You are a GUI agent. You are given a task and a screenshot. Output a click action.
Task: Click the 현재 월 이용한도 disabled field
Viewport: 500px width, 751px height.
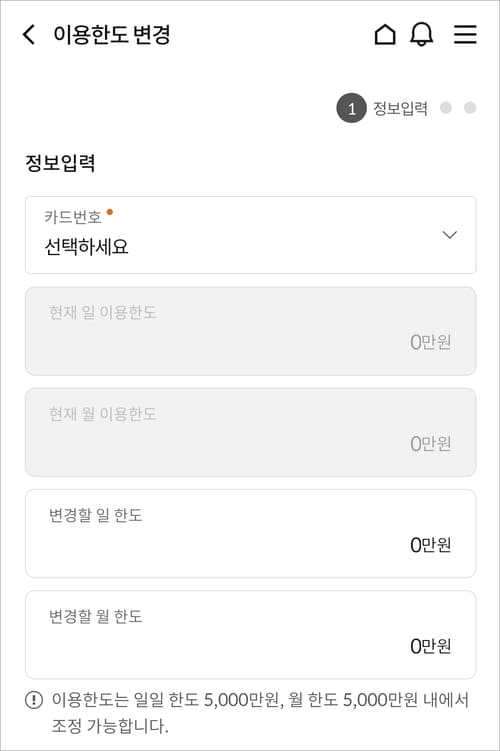pos(250,432)
